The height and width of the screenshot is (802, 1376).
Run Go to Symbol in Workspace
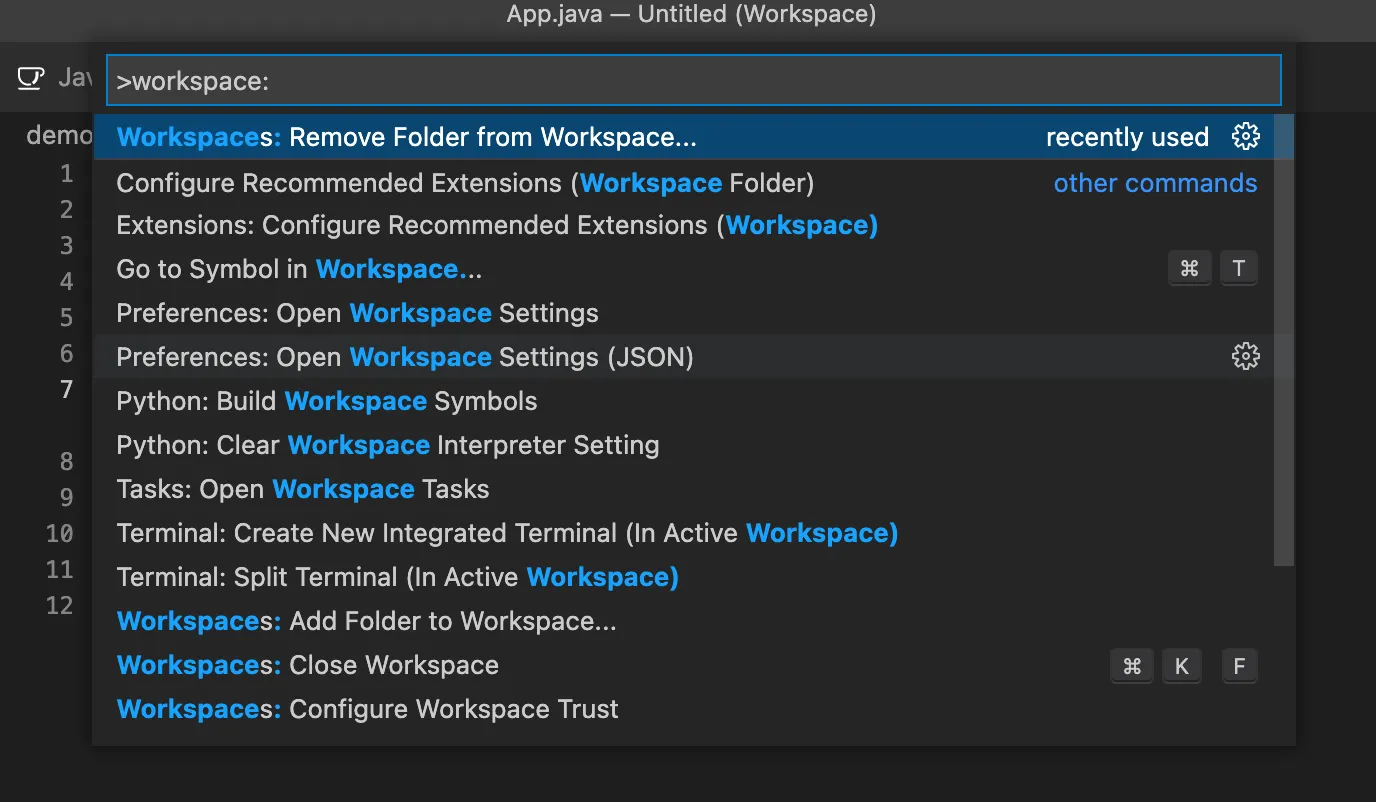point(299,269)
